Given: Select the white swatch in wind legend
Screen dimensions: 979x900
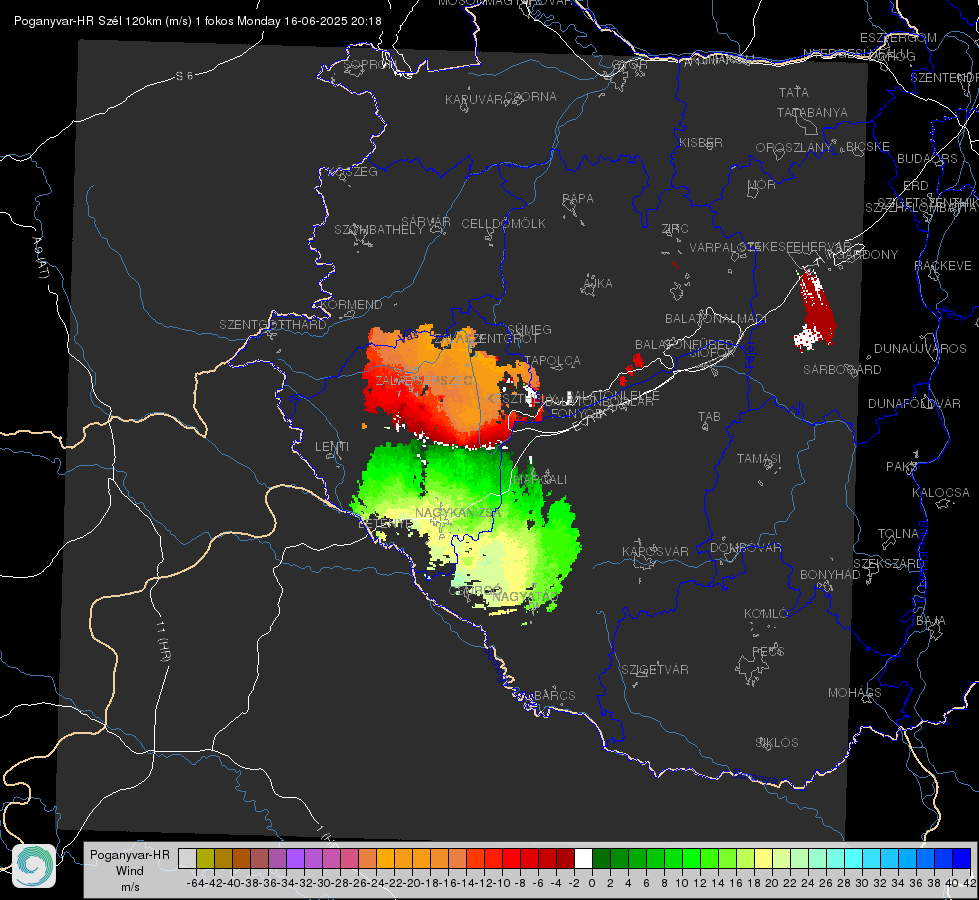Looking at the screenshot, I should click(x=583, y=858).
